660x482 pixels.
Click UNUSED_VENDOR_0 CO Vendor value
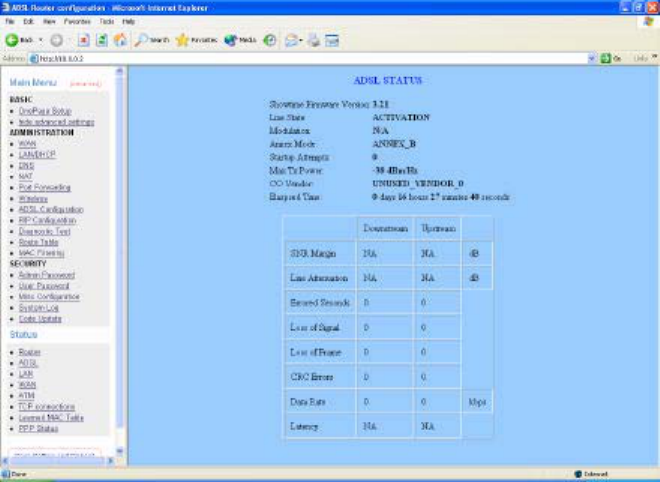click(418, 184)
